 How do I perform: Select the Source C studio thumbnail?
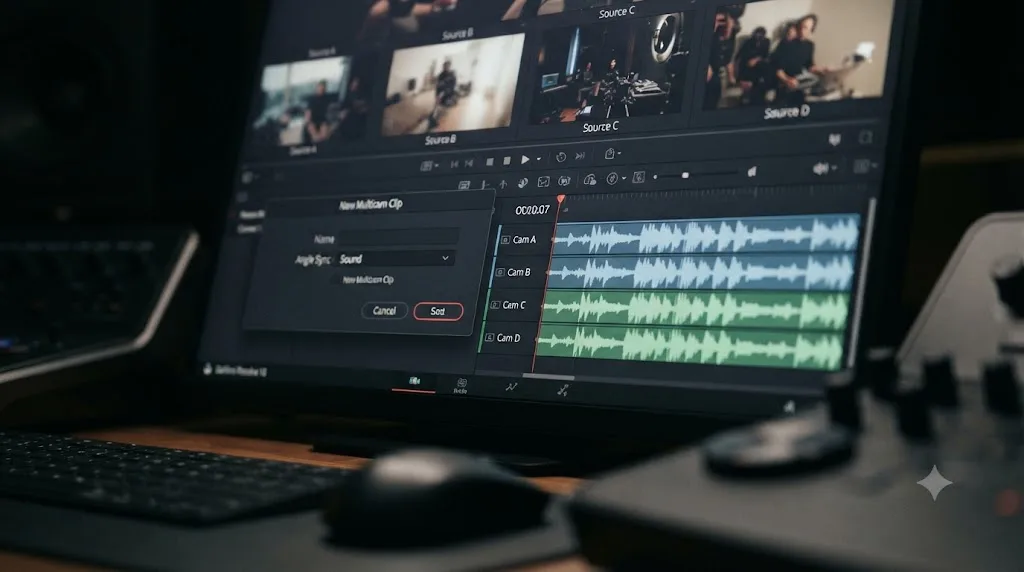608,69
